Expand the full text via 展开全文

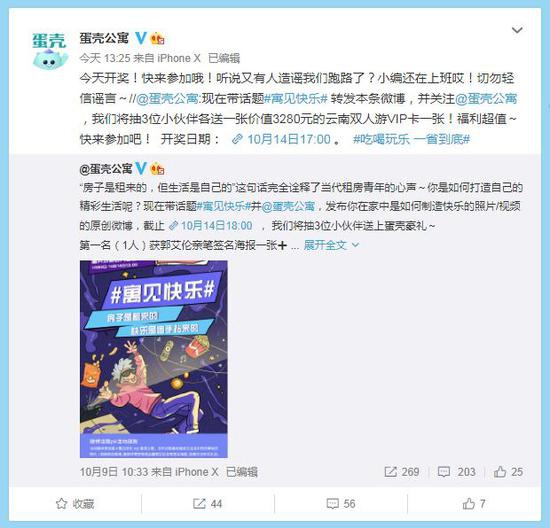(331, 245)
